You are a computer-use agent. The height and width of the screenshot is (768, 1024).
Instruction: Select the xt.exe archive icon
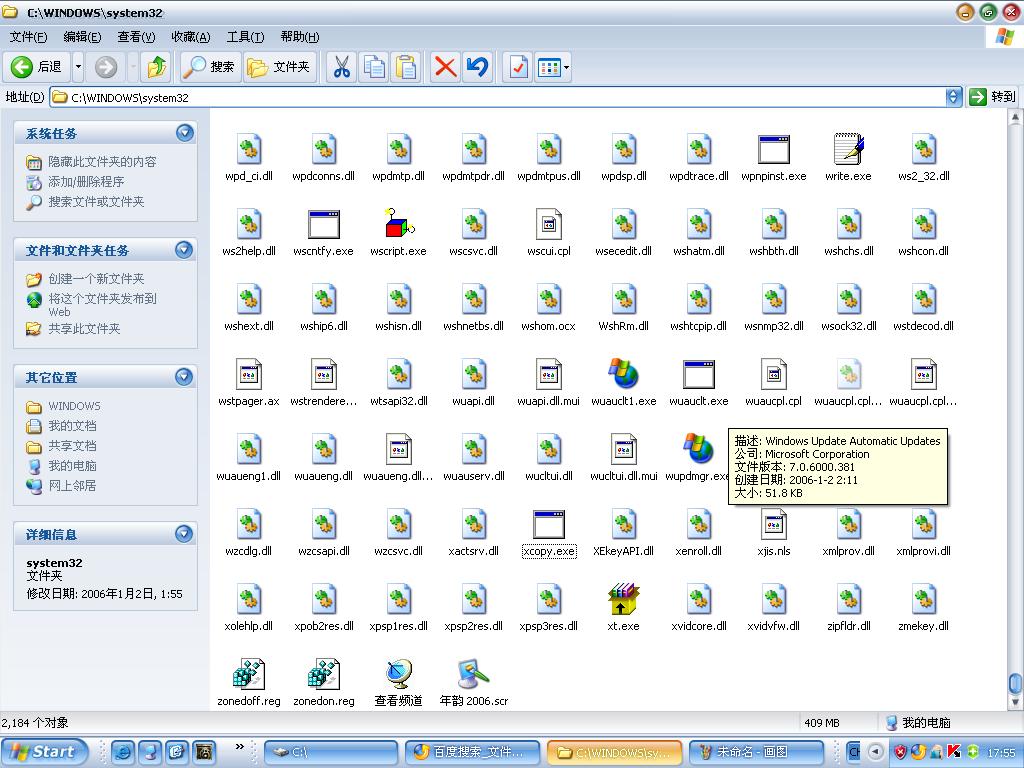point(624,599)
